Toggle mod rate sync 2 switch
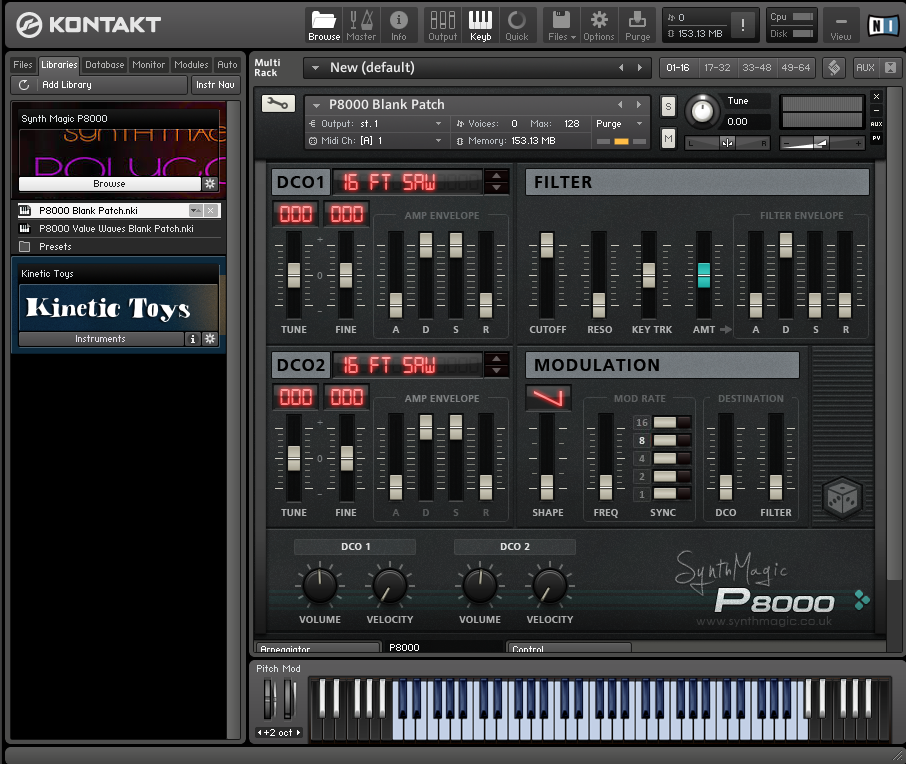906x764 pixels. [672, 476]
